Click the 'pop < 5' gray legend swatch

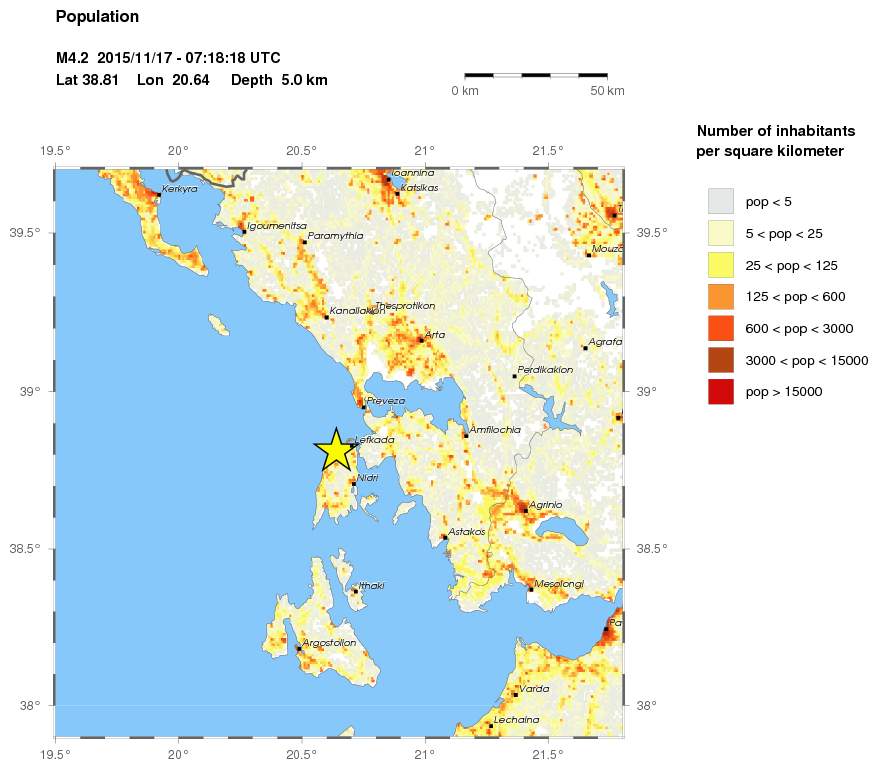click(720, 201)
